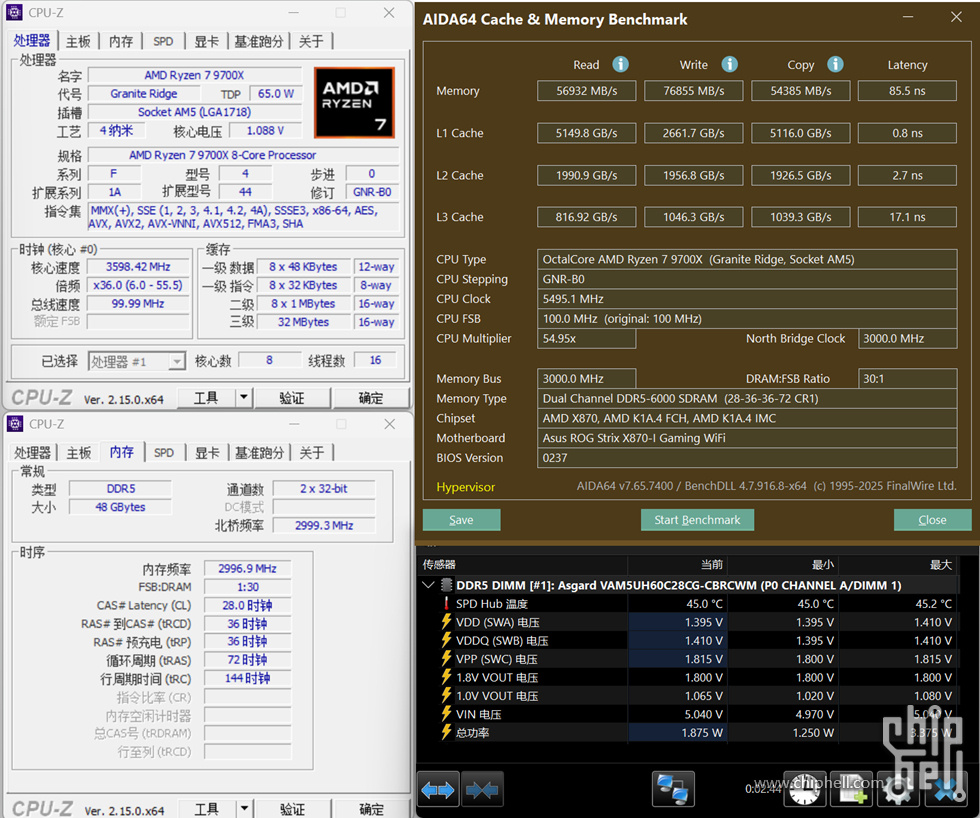Select the SPD Hub 温度 sensor row
The height and width of the screenshot is (818, 980).
491,604
